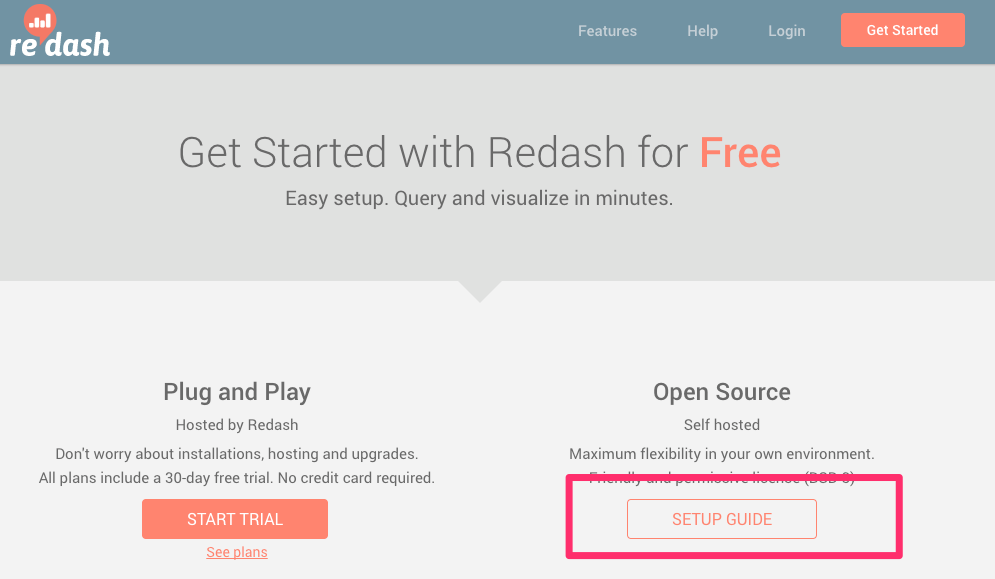Image resolution: width=995 pixels, height=579 pixels.
Task: Click the Redash bar-chart bubble logo icon
Action: point(40,23)
